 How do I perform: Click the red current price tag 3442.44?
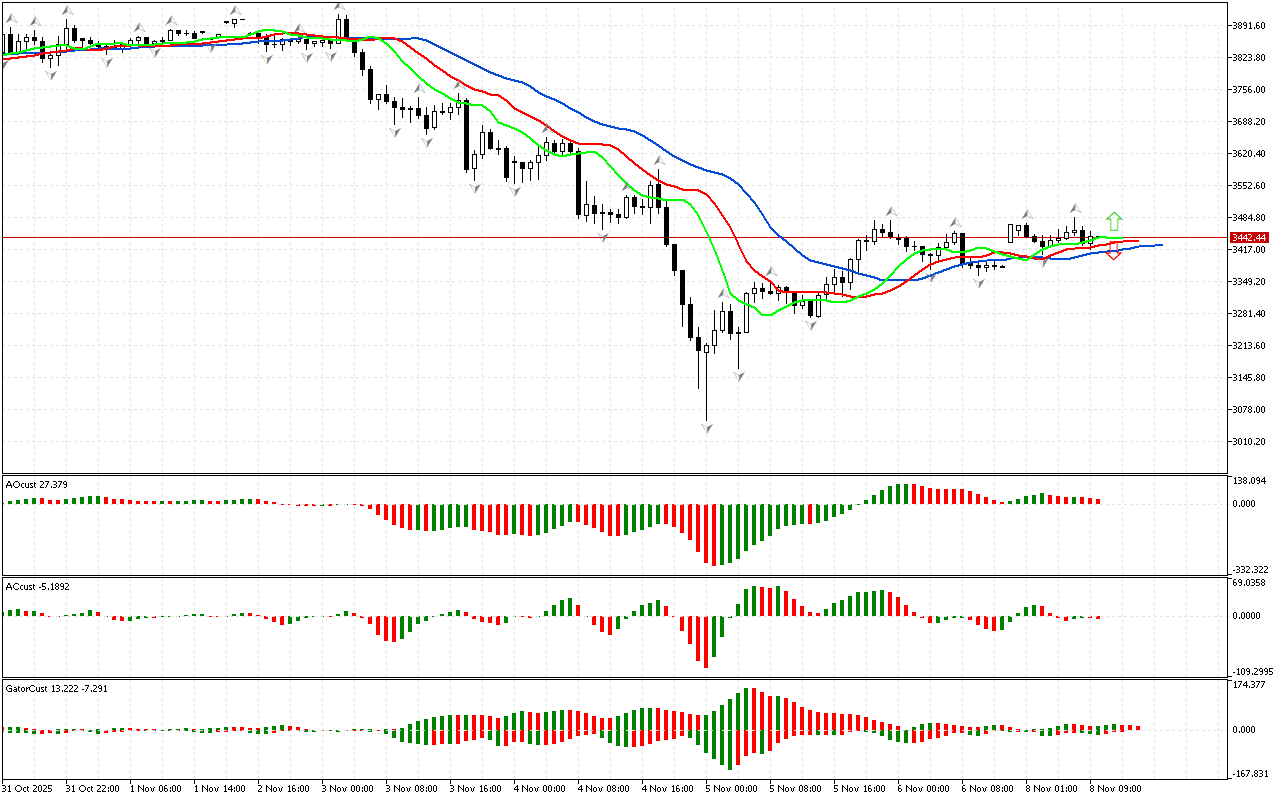tap(1249, 237)
